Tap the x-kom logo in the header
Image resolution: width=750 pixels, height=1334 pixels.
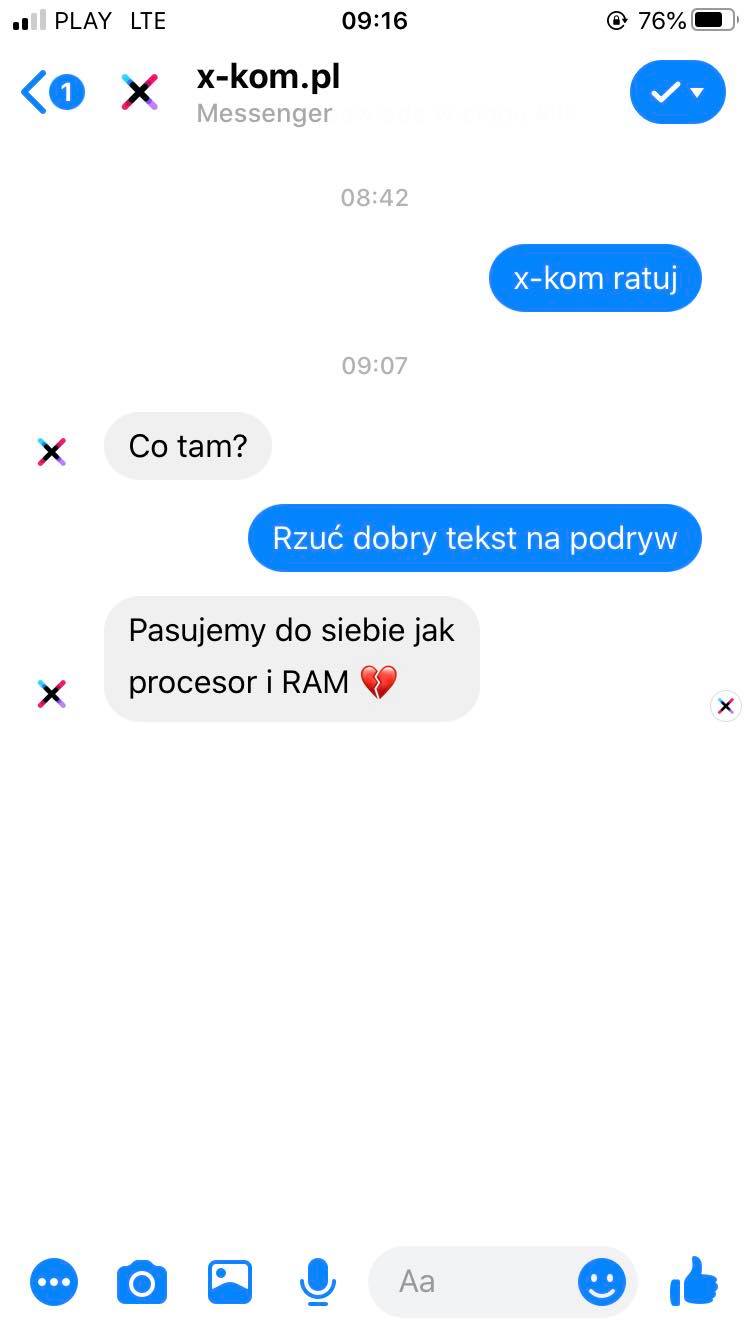pyautogui.click(x=140, y=92)
